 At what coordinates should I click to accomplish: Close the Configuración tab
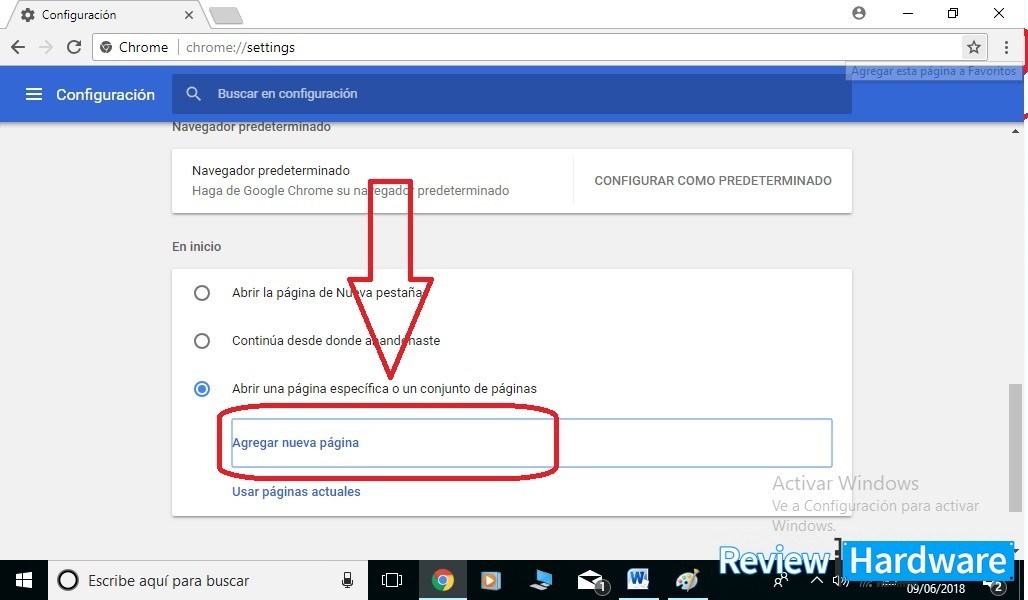(x=189, y=14)
